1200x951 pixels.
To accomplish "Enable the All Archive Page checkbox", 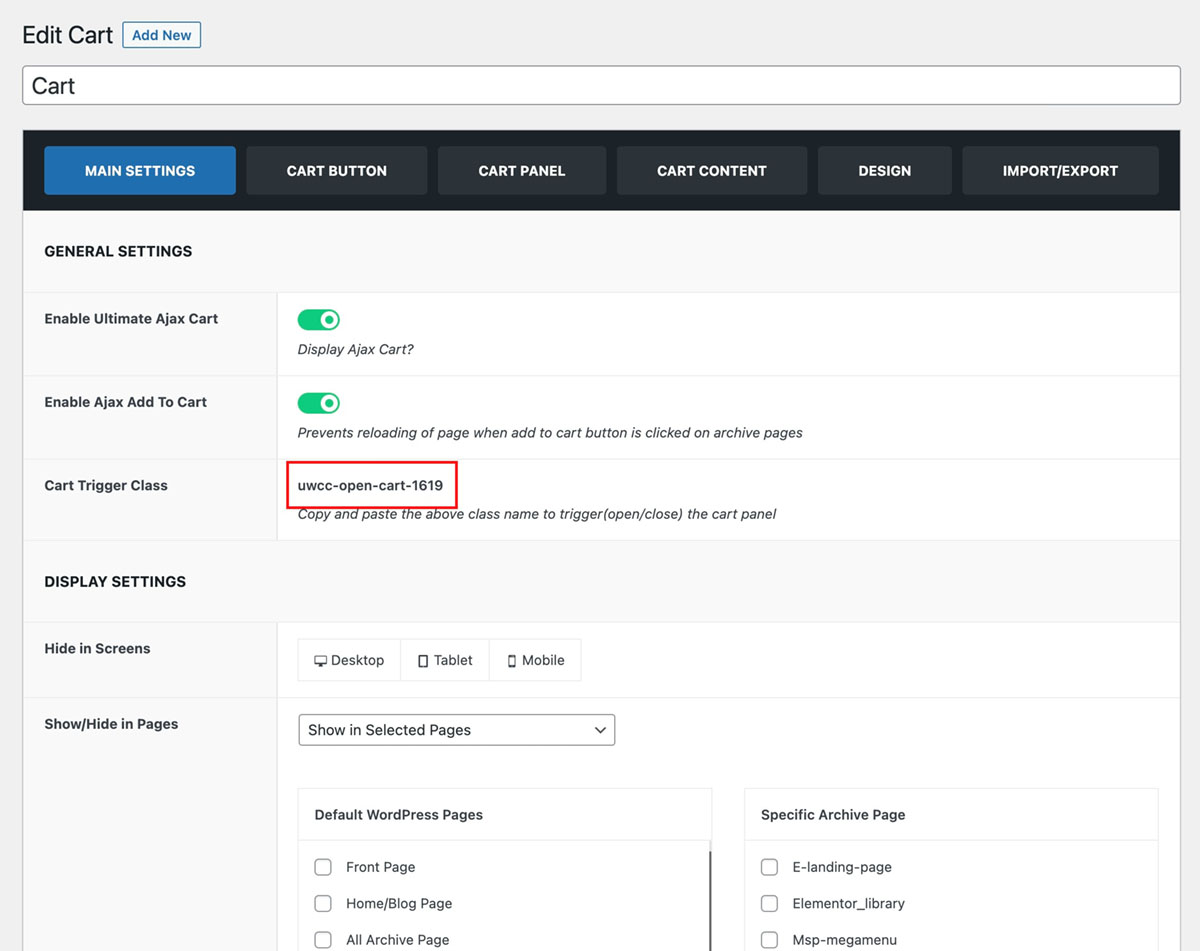I will (323, 940).
